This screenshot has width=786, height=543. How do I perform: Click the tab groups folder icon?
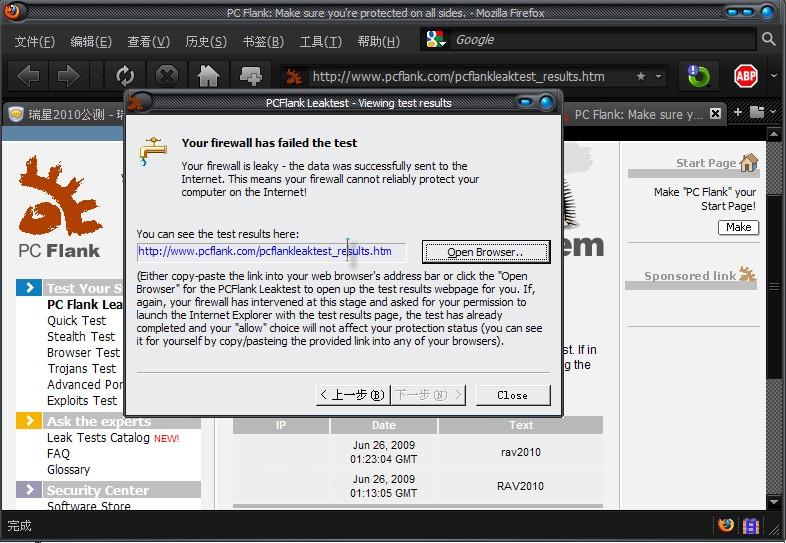click(x=756, y=112)
